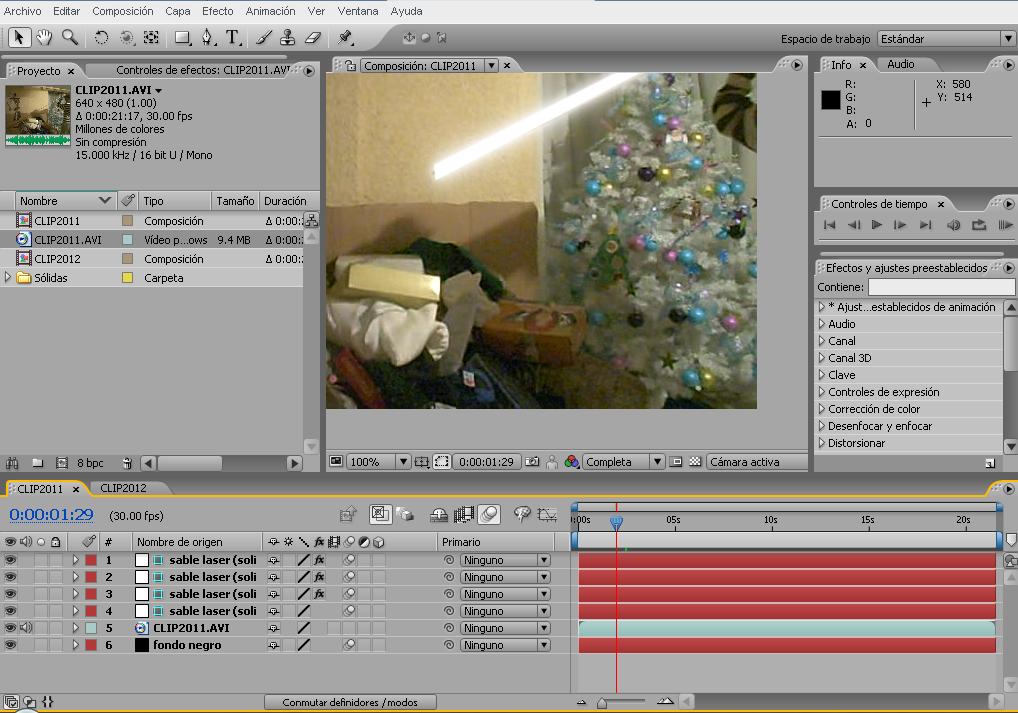Create new composition icon in Project panel
The image size is (1018, 713).
62,463
